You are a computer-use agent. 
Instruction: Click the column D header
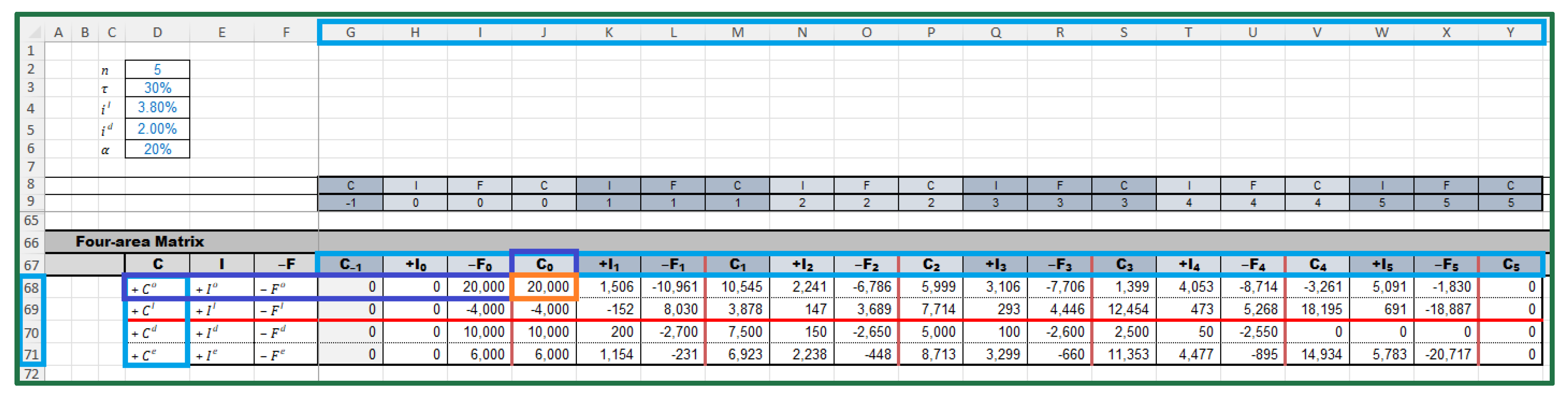tap(157, 33)
